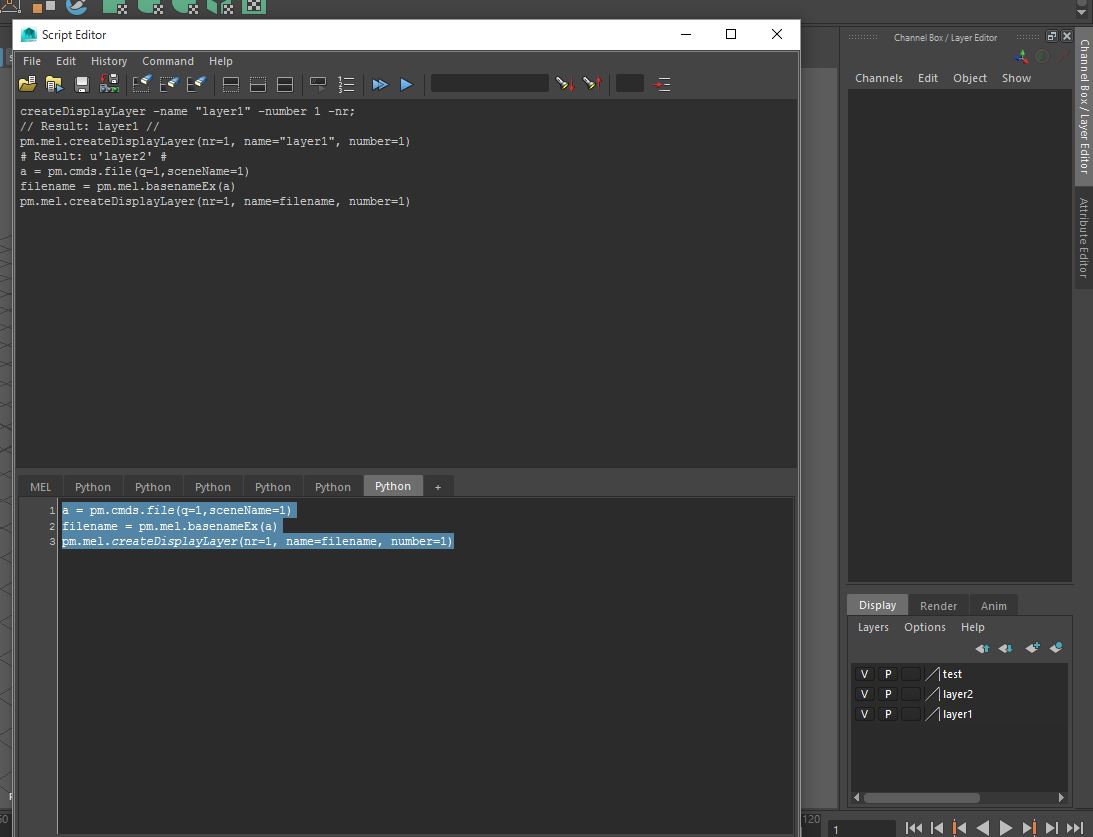This screenshot has height=837, width=1093.
Task: Click the Search Down flashlight icon
Action: (x=565, y=84)
